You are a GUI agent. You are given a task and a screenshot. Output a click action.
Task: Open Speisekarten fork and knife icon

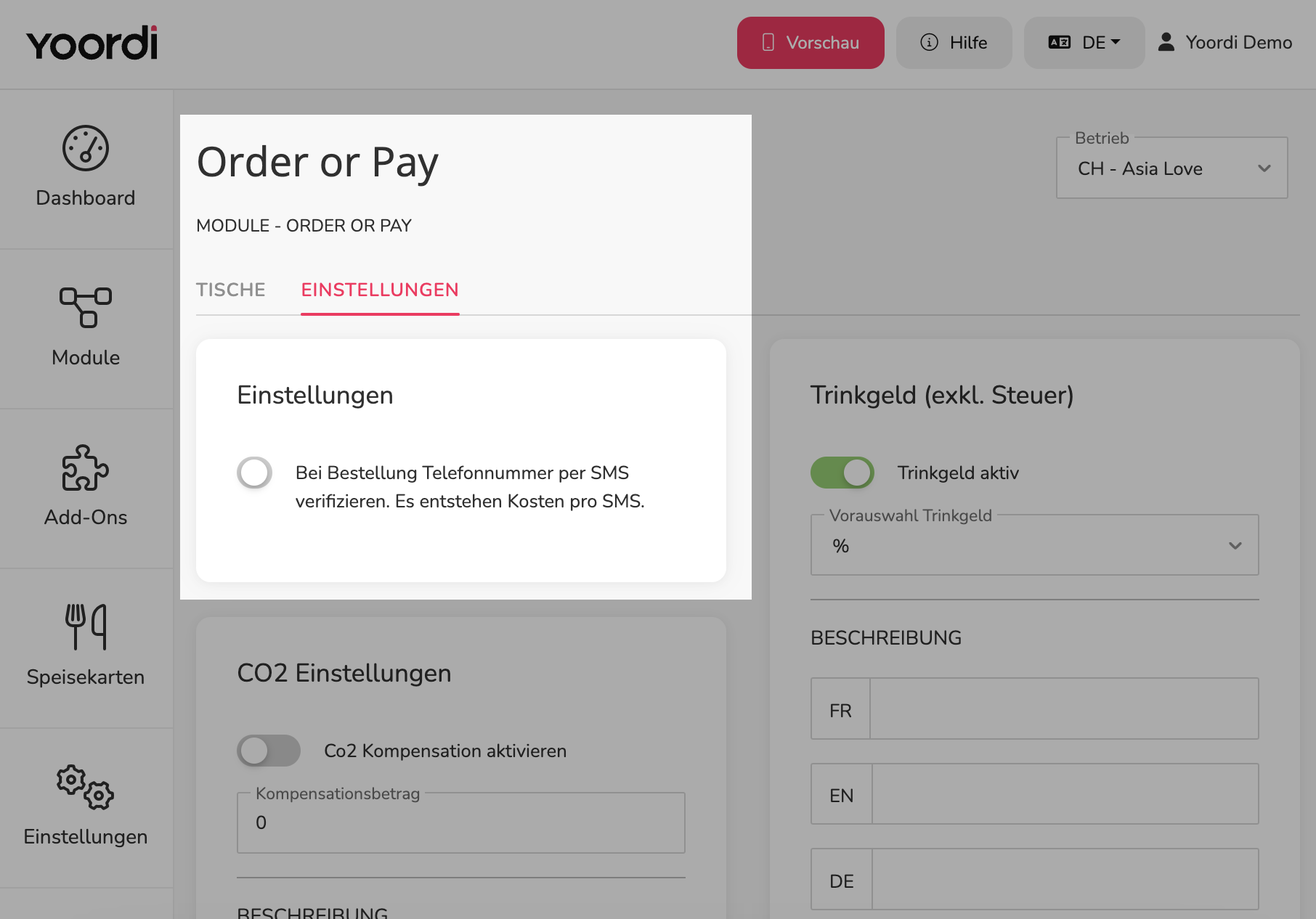(x=86, y=627)
